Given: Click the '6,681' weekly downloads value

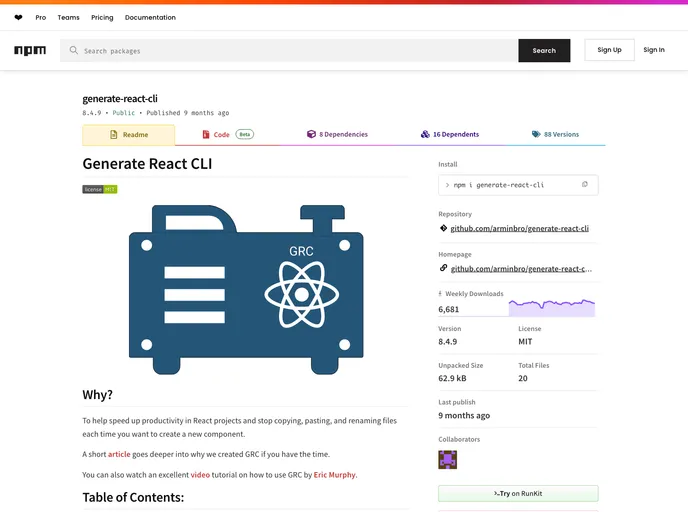Looking at the screenshot, I should pyautogui.click(x=448, y=309).
